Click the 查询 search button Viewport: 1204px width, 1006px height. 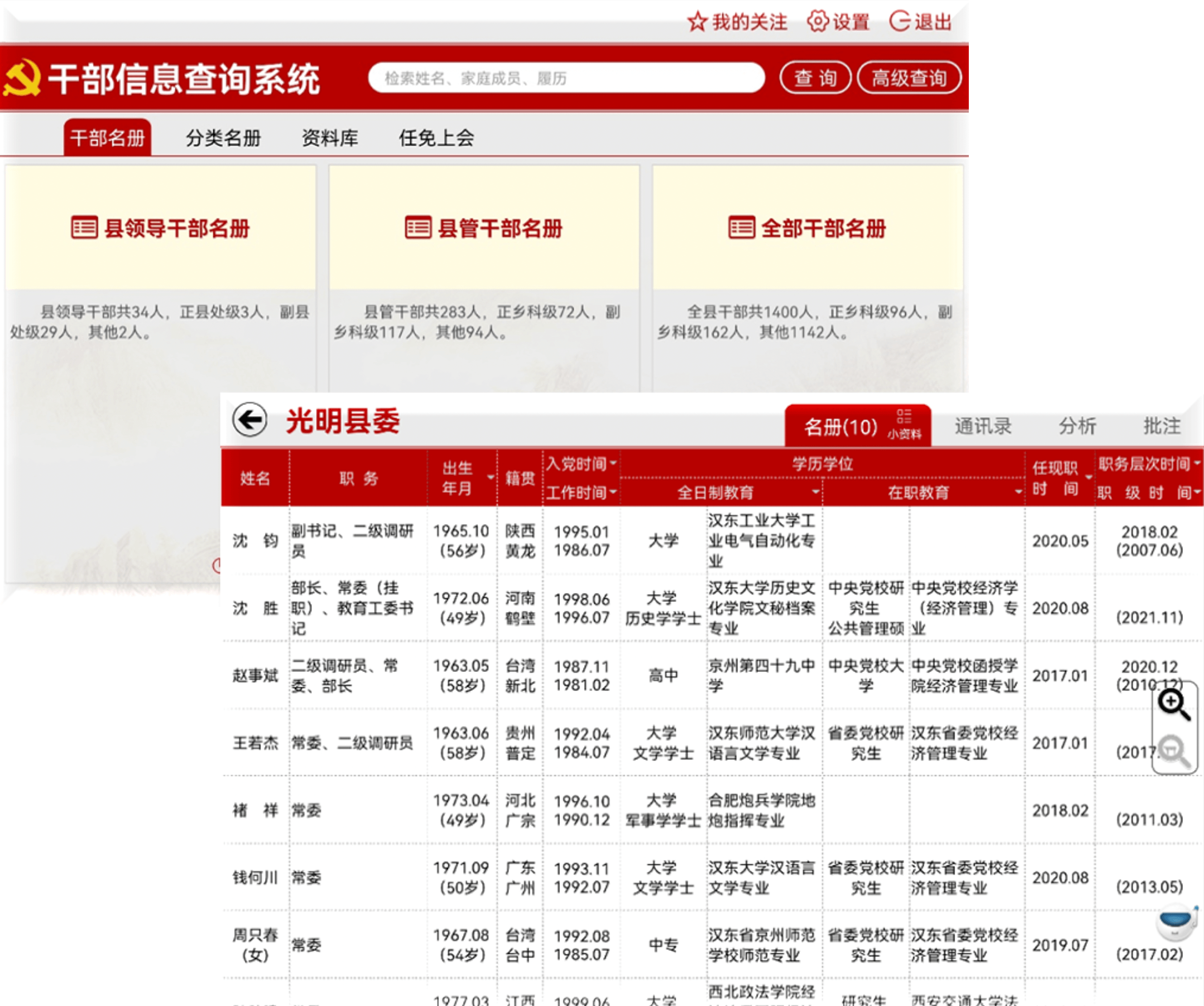[x=815, y=78]
